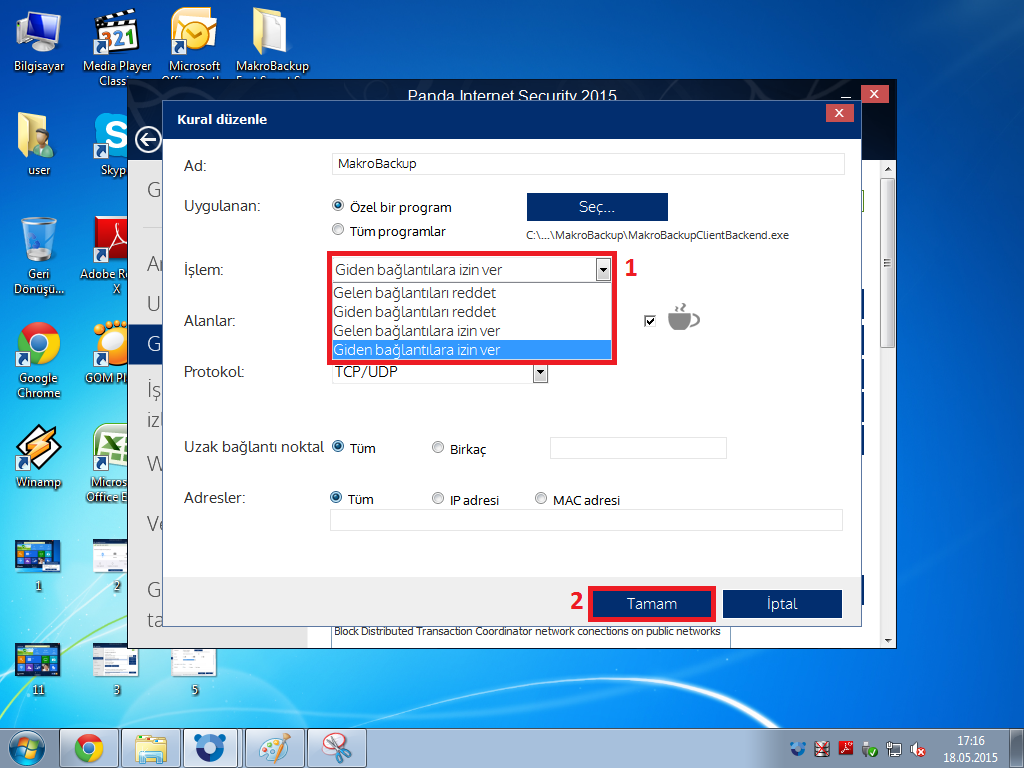1024x768 pixels.
Task: Click the network icon in the system tray
Action: click(x=893, y=749)
